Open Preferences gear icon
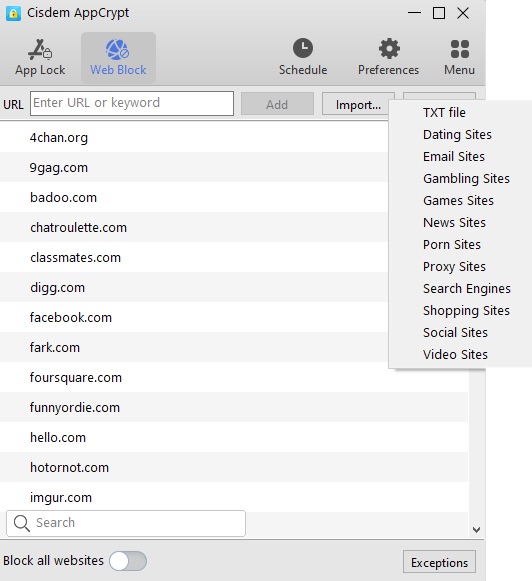Image resolution: width=532 pixels, height=581 pixels. click(x=389, y=49)
